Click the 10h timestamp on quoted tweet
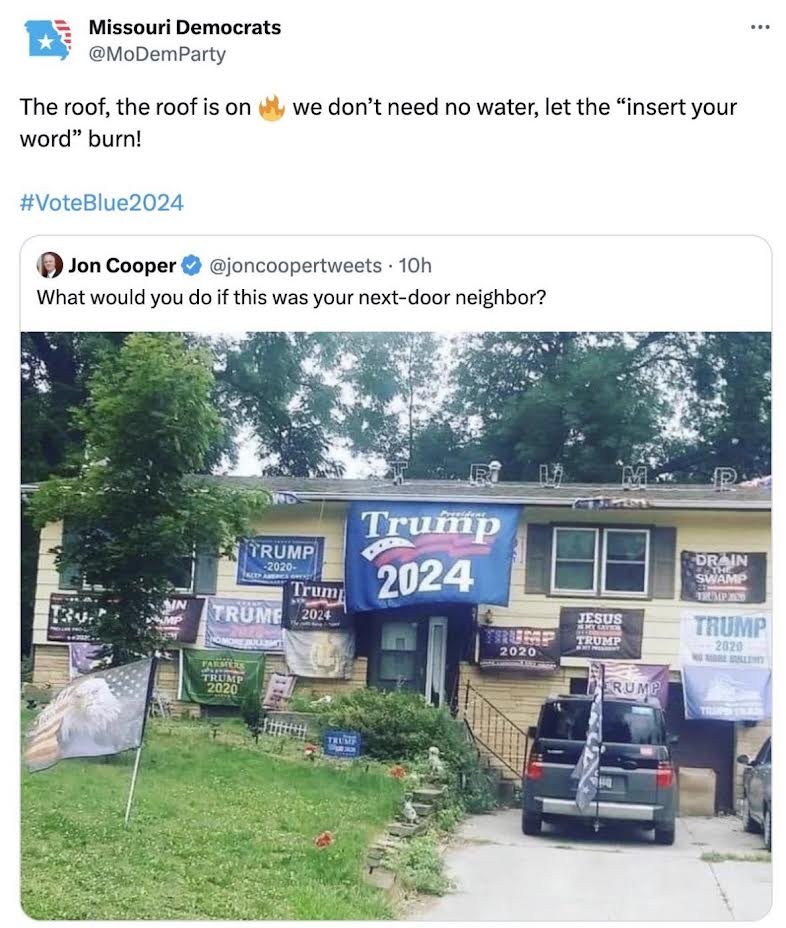 pos(415,266)
